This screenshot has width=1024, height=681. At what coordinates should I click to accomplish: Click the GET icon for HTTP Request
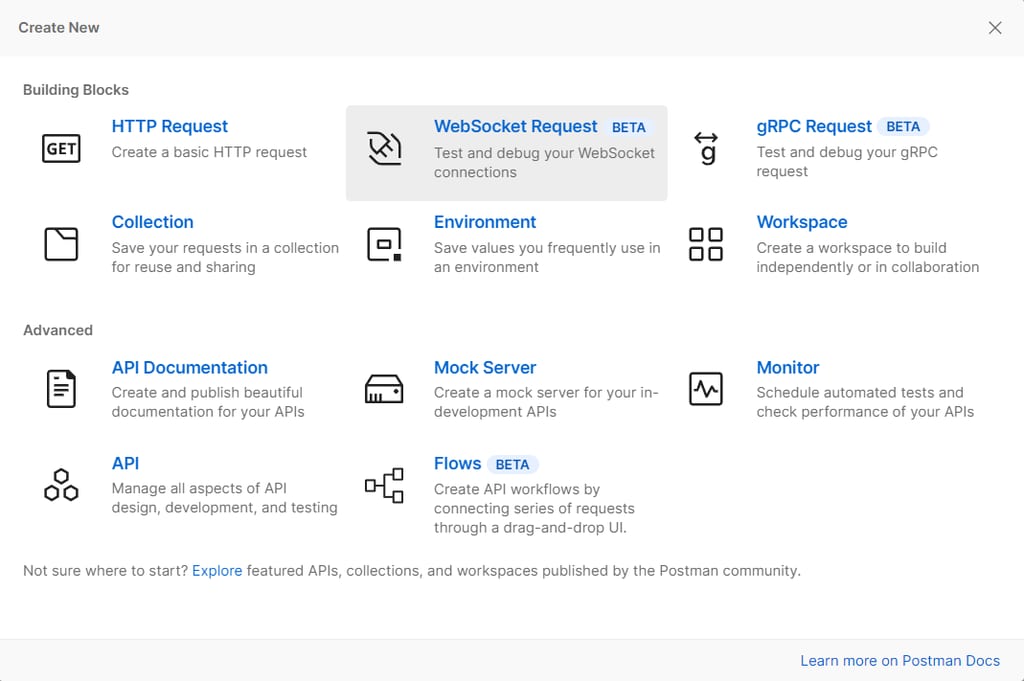coord(61,148)
